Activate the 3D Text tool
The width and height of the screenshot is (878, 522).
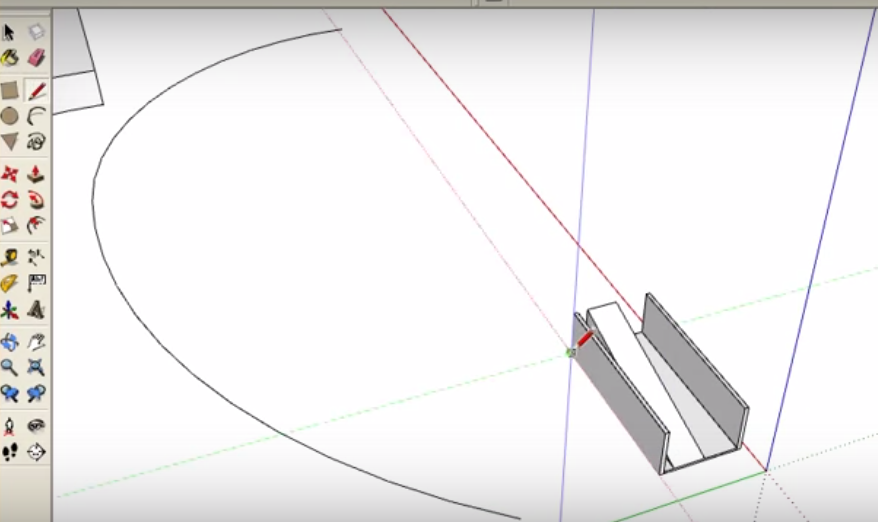[36, 310]
